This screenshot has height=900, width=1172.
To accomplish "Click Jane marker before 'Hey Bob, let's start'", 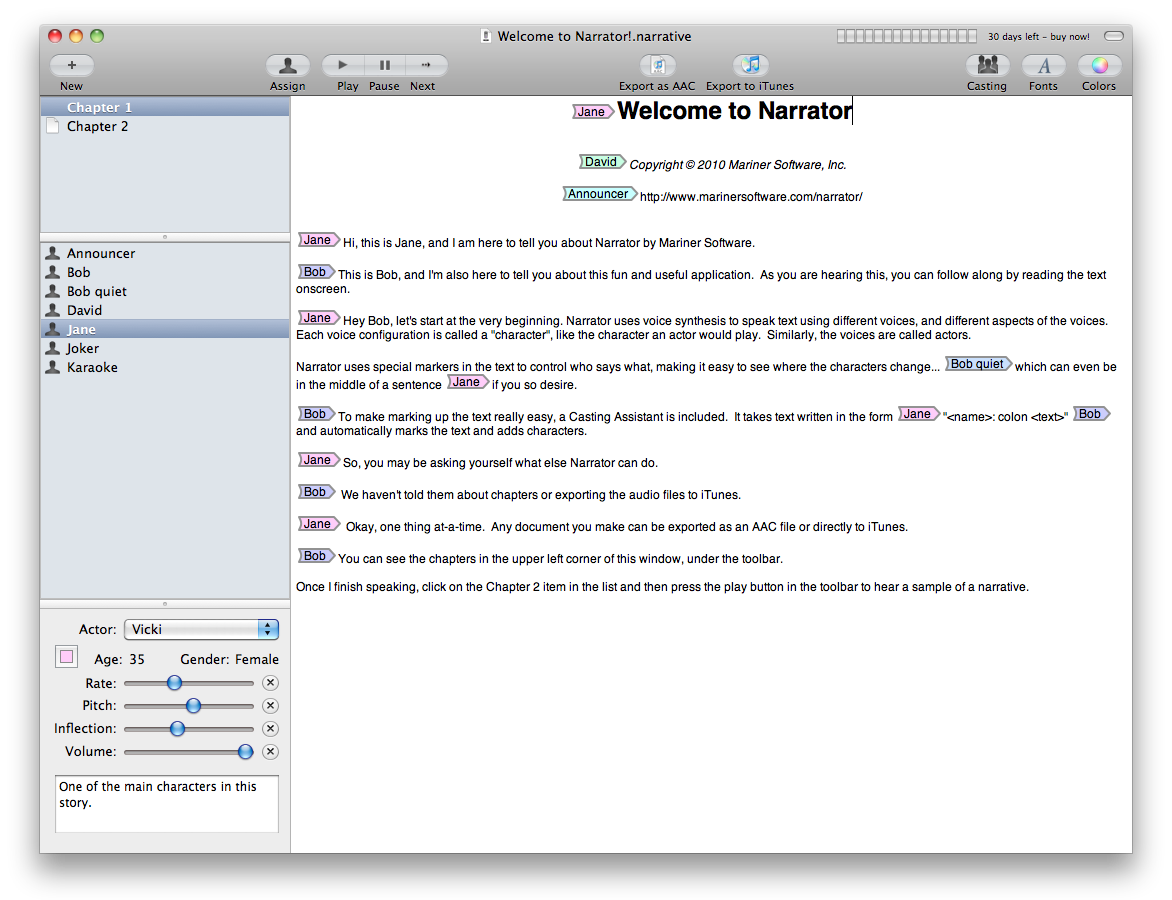I will (x=319, y=318).
